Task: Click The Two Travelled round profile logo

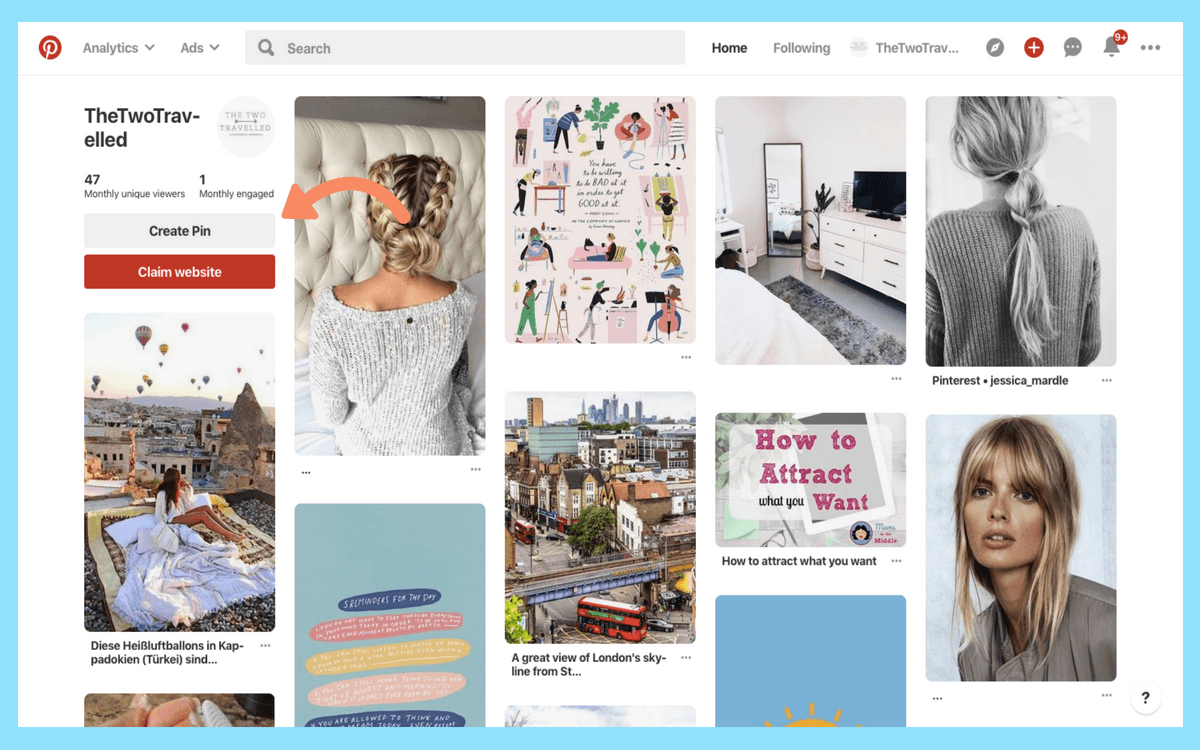Action: point(246,125)
